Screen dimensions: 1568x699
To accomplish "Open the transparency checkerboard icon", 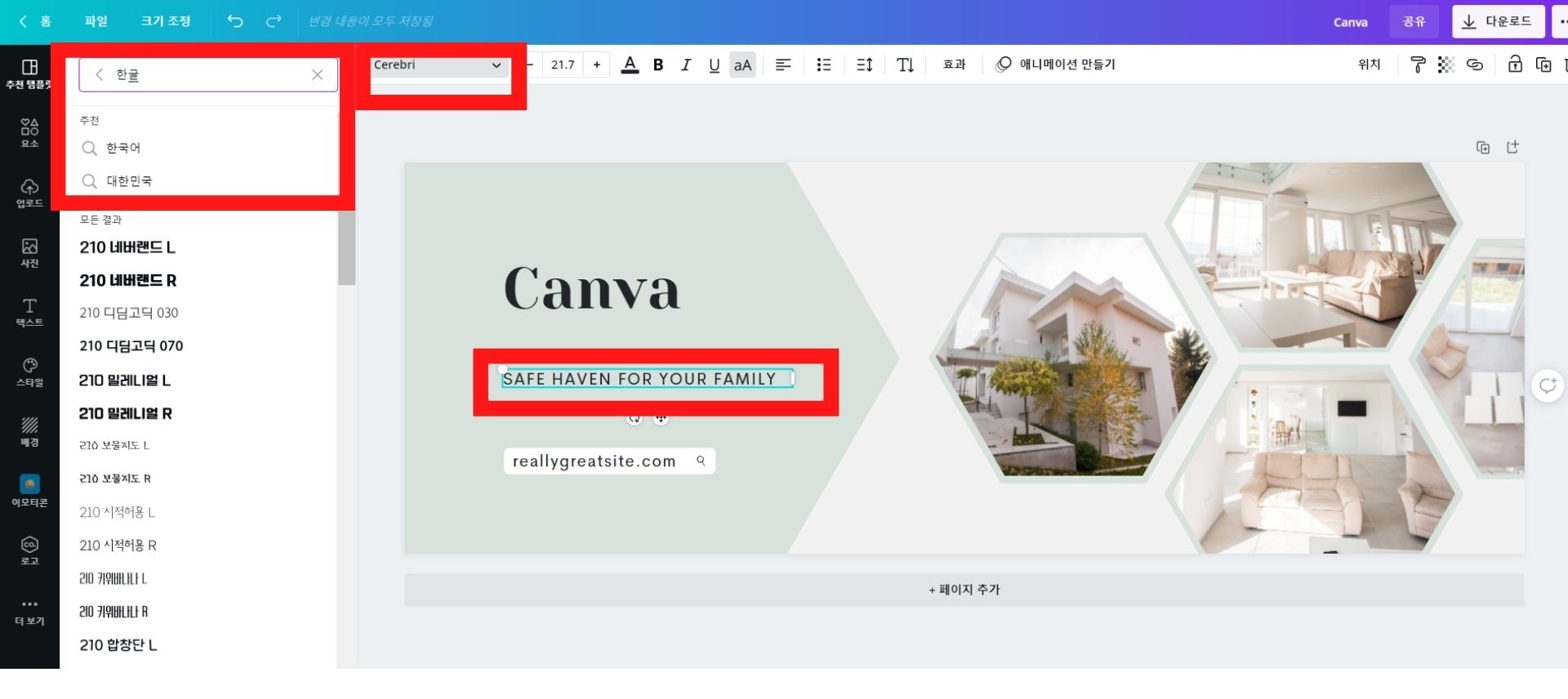I will click(1445, 65).
